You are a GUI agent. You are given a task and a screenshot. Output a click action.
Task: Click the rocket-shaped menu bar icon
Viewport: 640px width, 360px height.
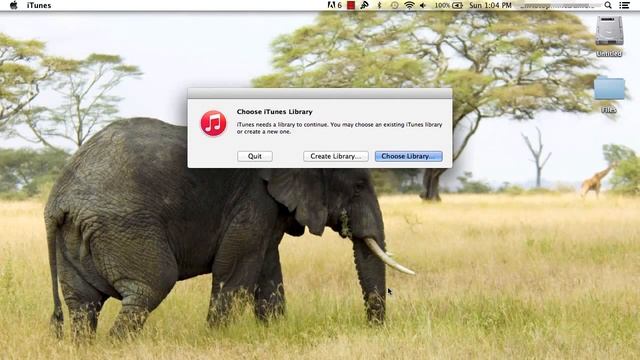click(x=364, y=5)
